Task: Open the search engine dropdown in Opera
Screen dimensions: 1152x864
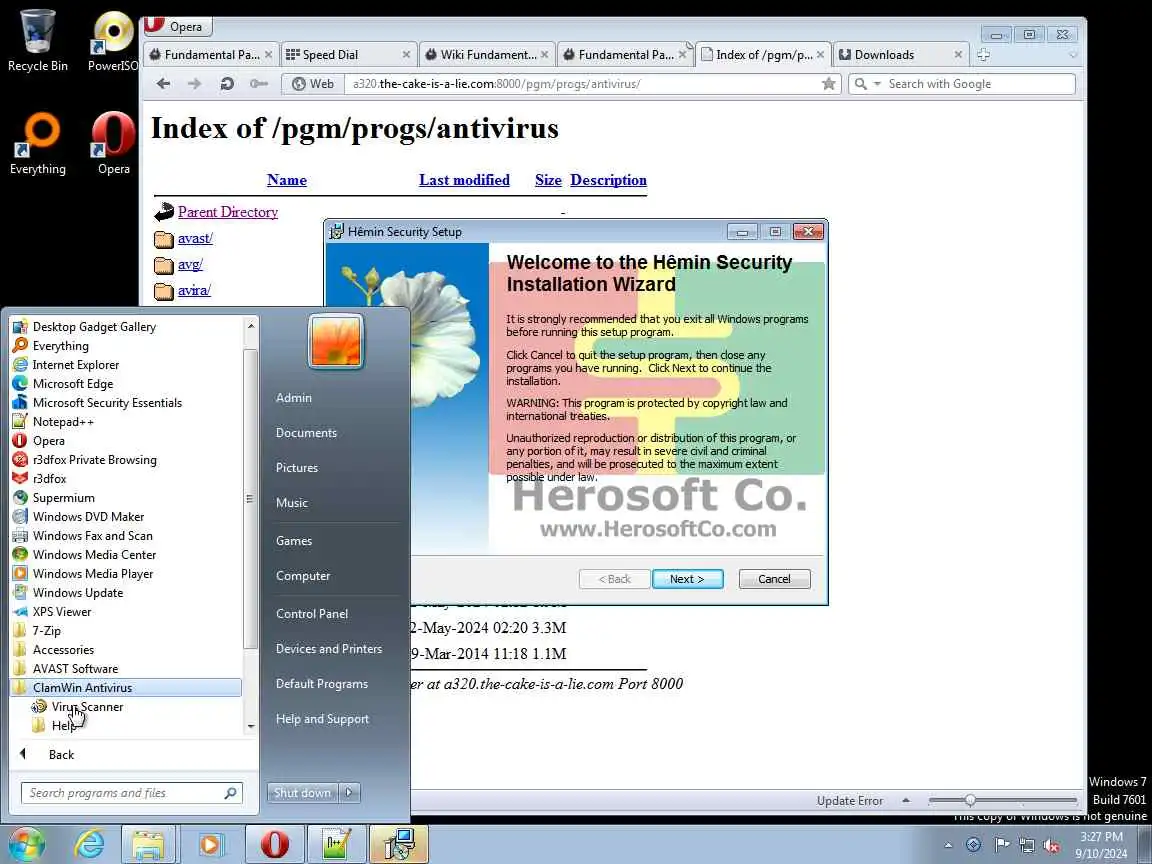Action: 876,84
